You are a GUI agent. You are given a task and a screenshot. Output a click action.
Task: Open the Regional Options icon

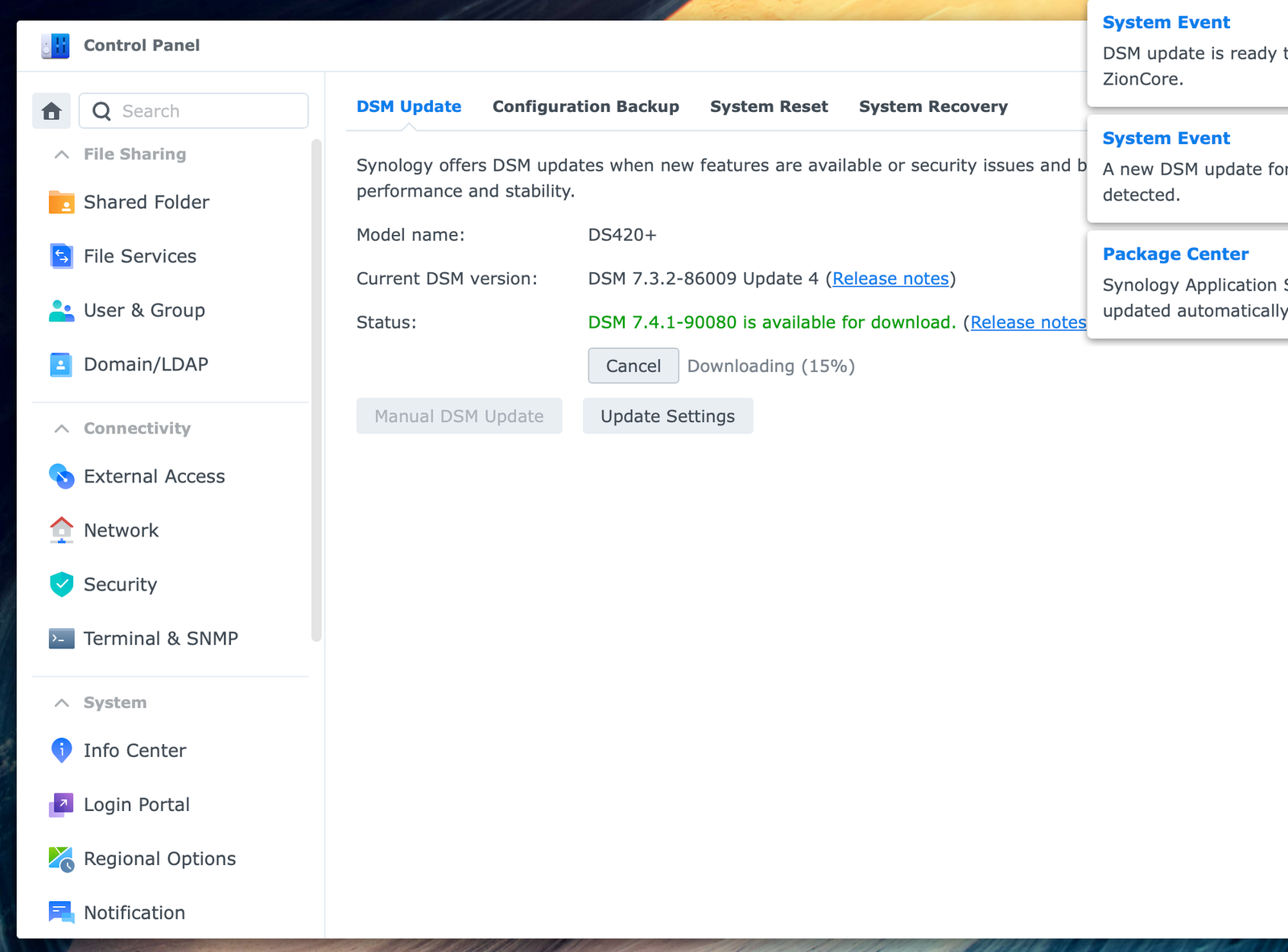61,859
